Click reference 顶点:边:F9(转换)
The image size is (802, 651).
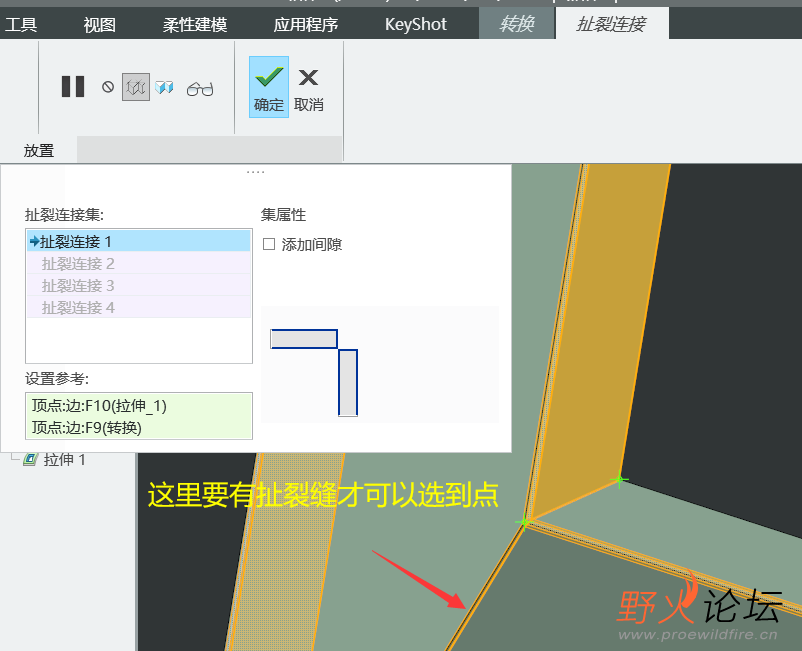tap(86, 427)
